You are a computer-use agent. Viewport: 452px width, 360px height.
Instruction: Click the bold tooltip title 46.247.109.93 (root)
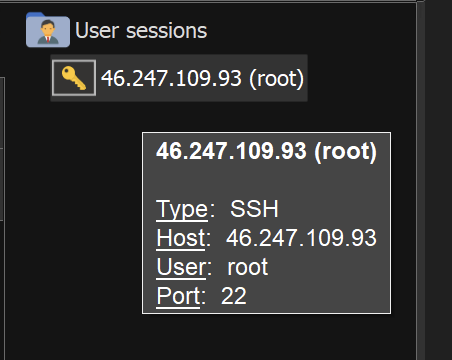point(266,151)
